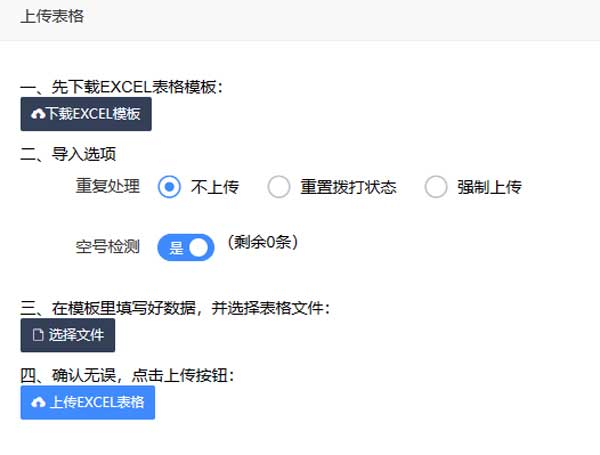Choose the 重置拨打状态 radio option
600x455 pixels.
(279, 187)
